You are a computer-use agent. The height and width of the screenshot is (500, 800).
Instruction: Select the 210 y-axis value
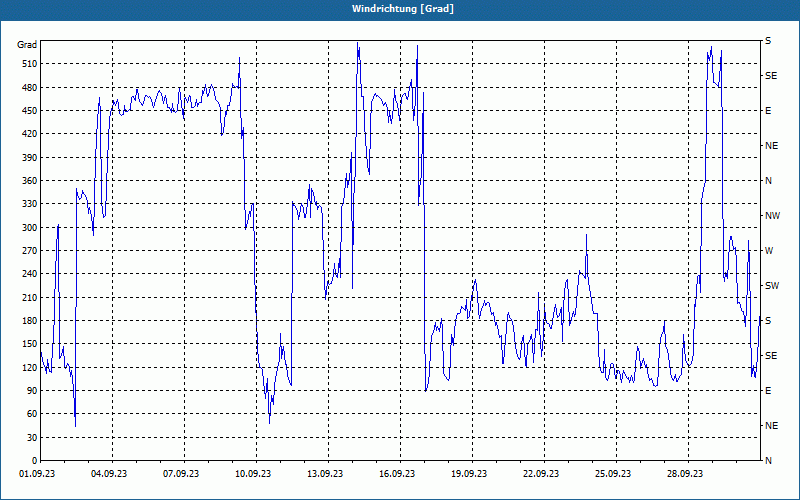[30, 297]
